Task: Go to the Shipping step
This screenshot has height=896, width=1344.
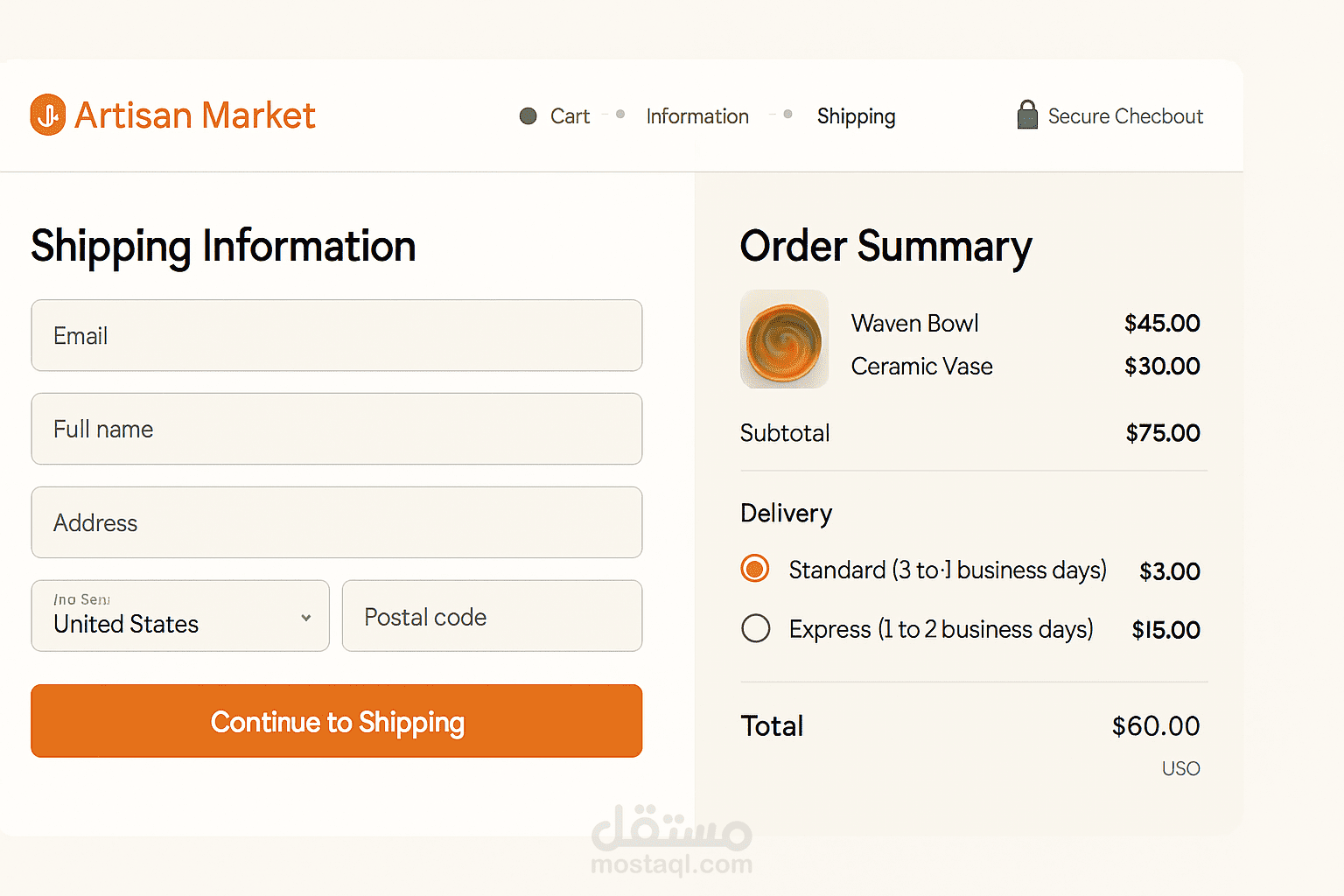Action: coord(856,117)
